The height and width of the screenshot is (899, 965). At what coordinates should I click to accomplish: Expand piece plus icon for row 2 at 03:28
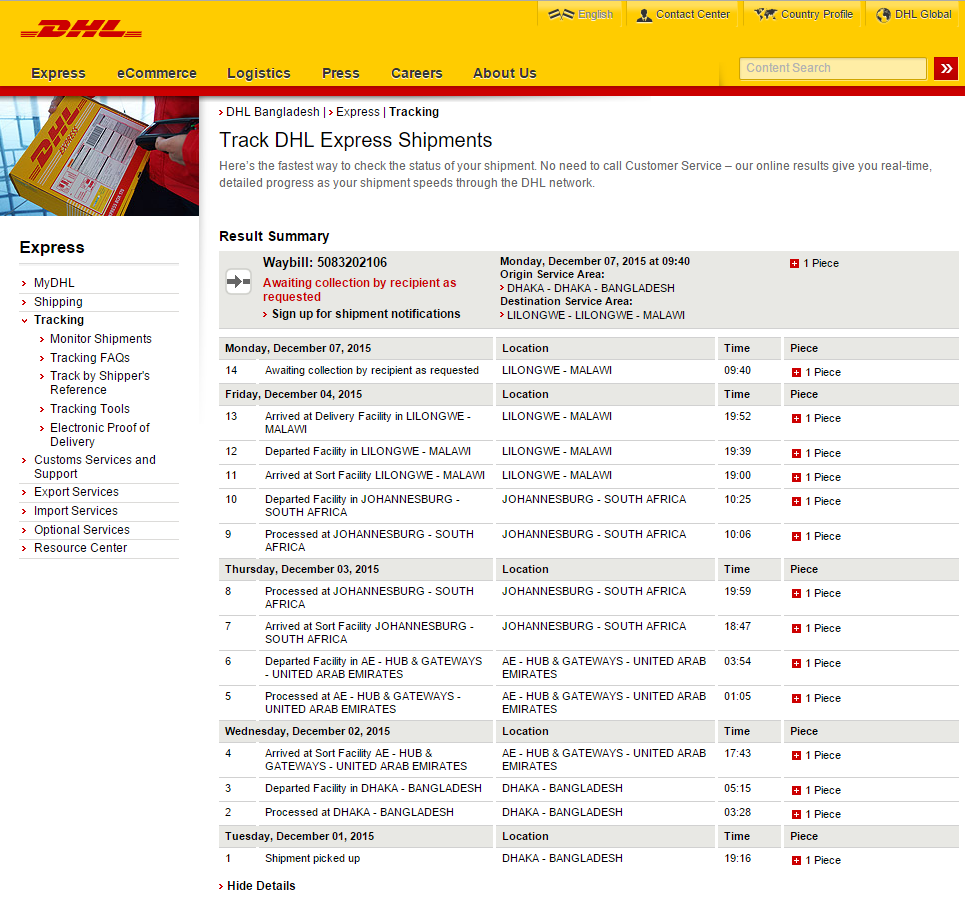click(796, 814)
